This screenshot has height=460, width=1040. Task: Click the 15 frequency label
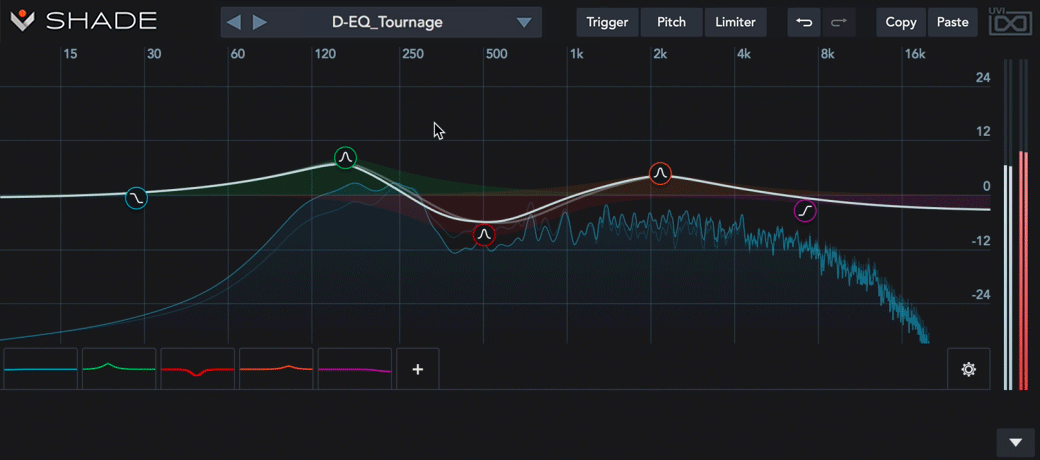point(70,54)
